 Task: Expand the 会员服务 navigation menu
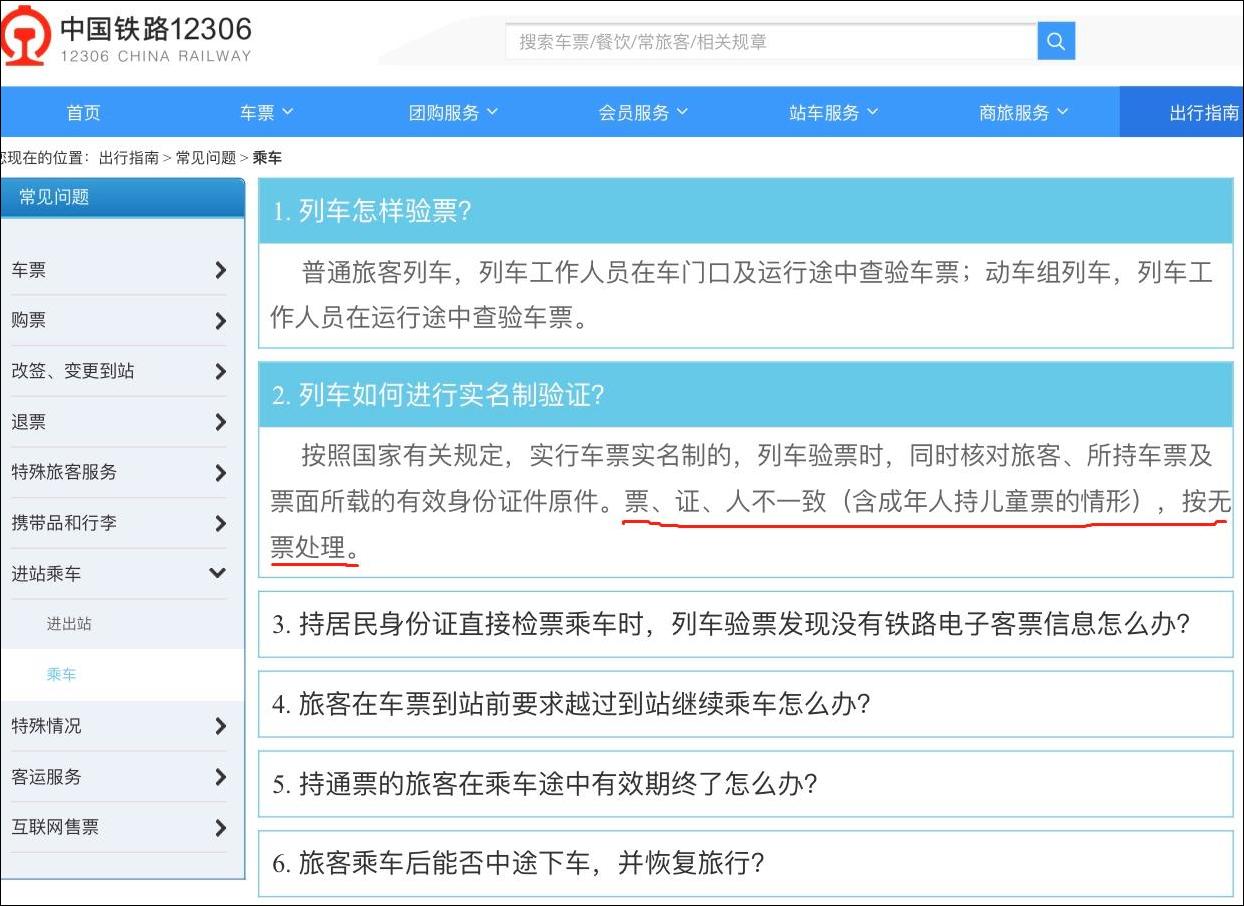click(643, 113)
